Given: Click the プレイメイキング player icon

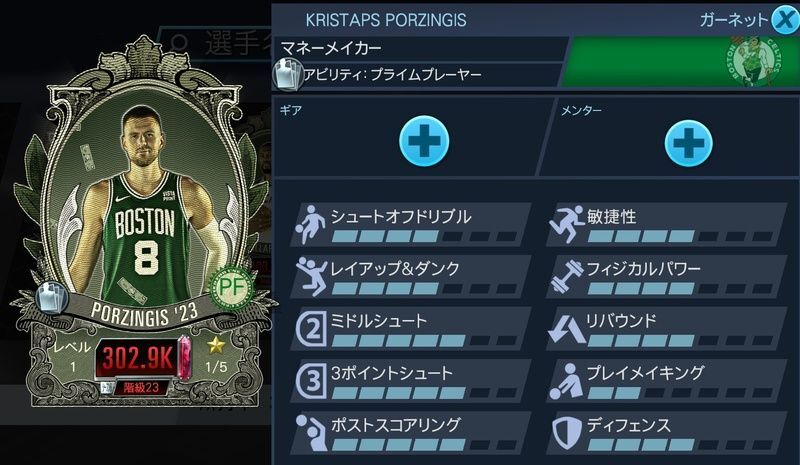Looking at the screenshot, I should (566, 381).
